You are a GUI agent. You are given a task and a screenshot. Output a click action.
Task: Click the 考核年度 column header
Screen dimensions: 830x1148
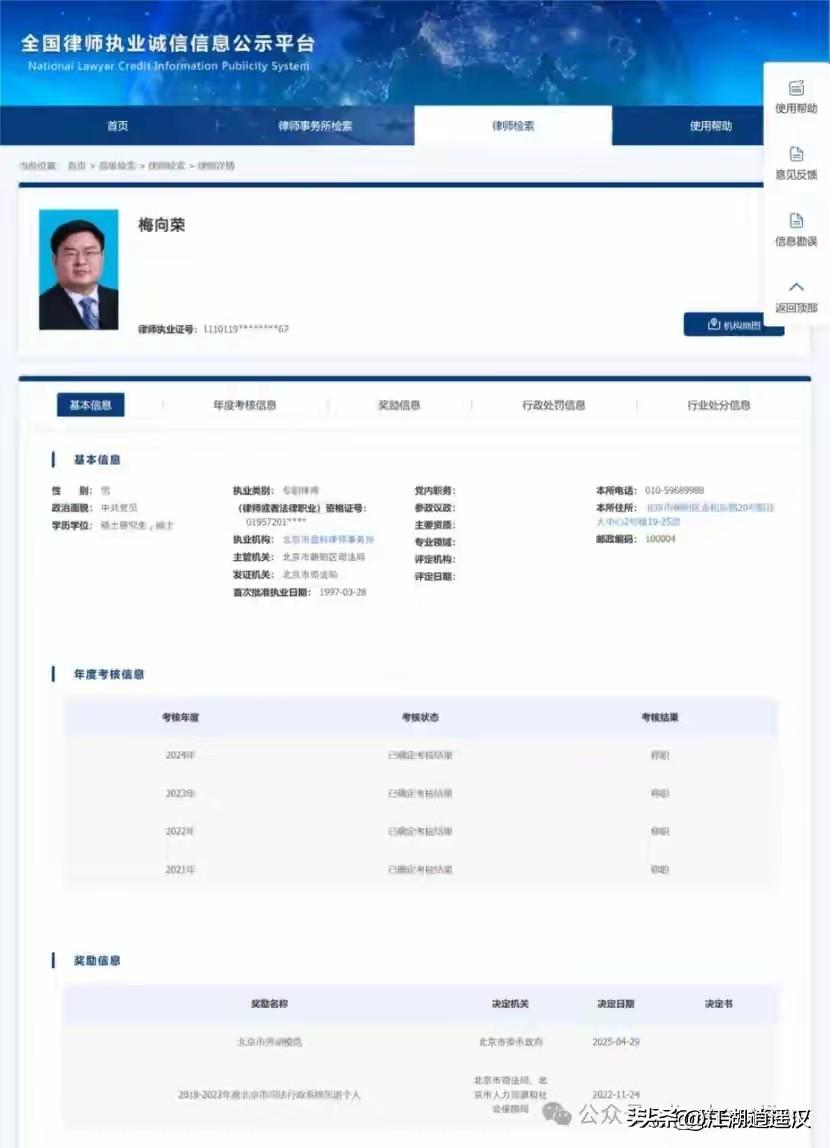click(180, 717)
